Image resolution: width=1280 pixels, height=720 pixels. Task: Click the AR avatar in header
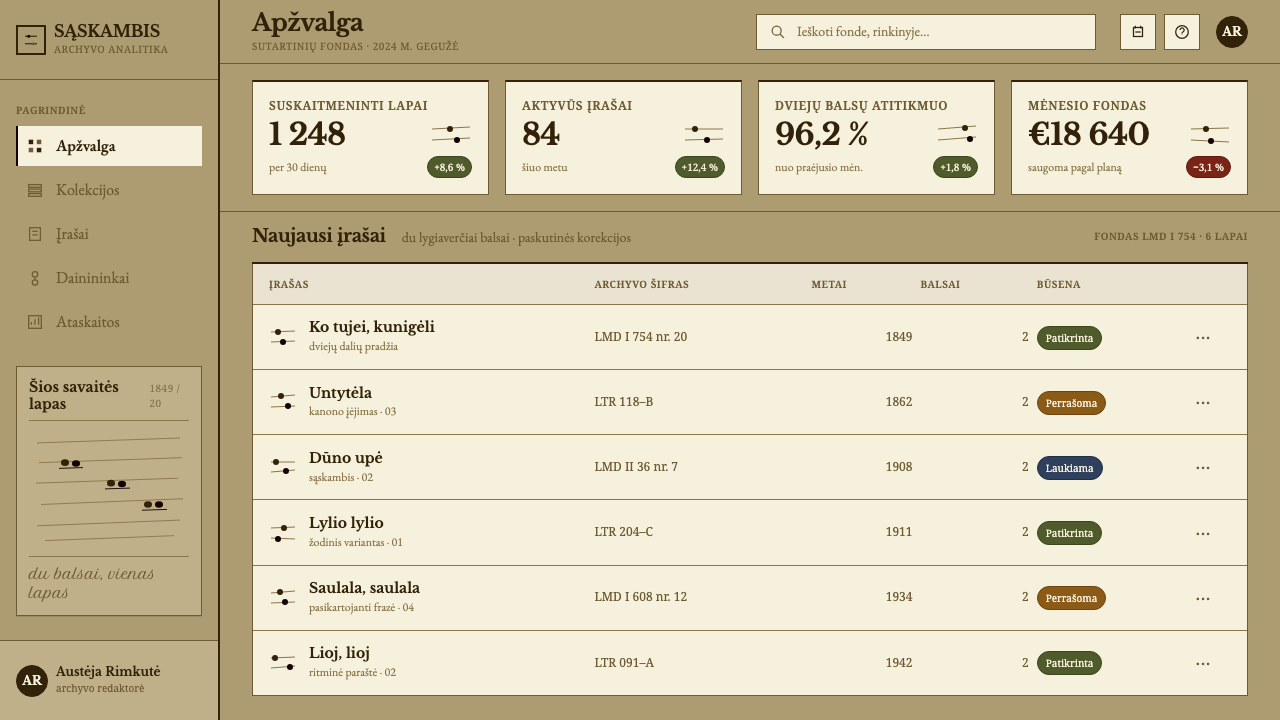point(1232,32)
